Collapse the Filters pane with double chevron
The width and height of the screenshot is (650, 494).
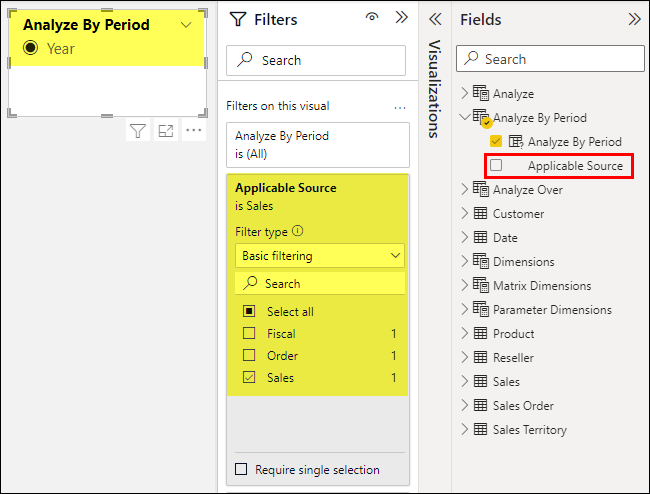tap(402, 18)
